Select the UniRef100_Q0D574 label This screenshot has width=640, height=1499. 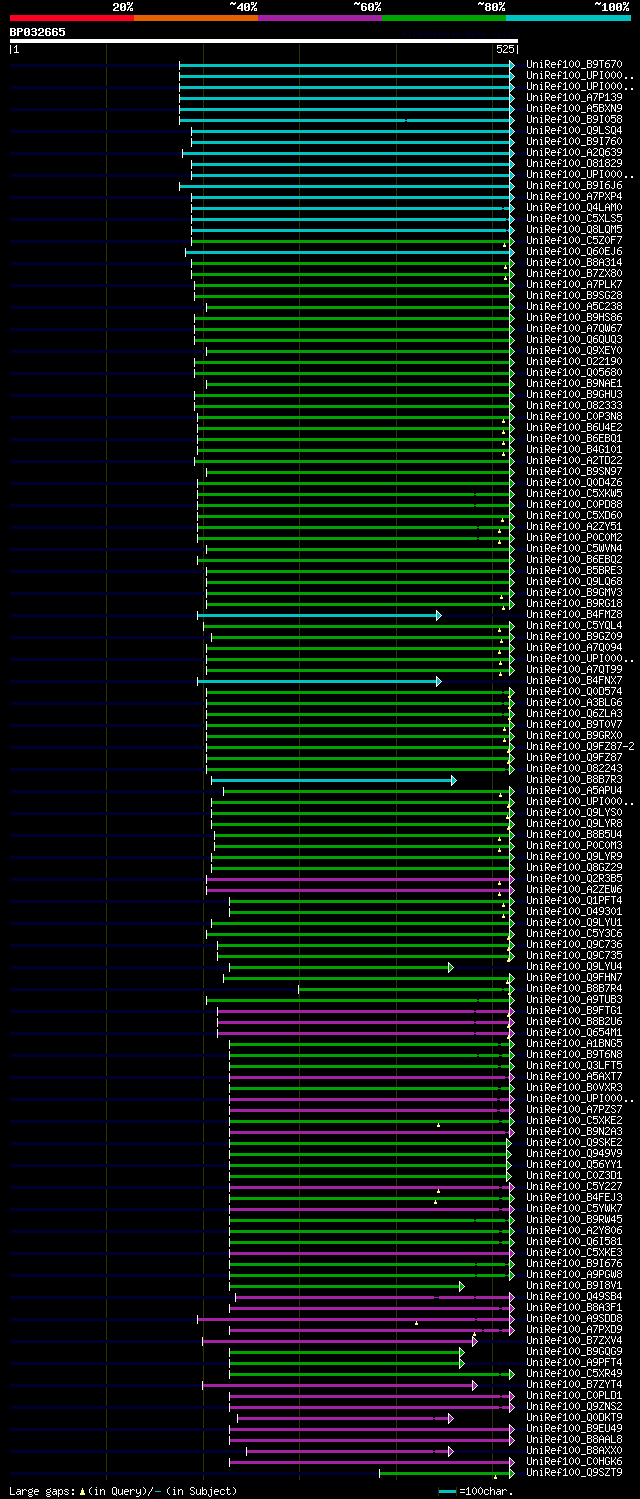(x=575, y=692)
